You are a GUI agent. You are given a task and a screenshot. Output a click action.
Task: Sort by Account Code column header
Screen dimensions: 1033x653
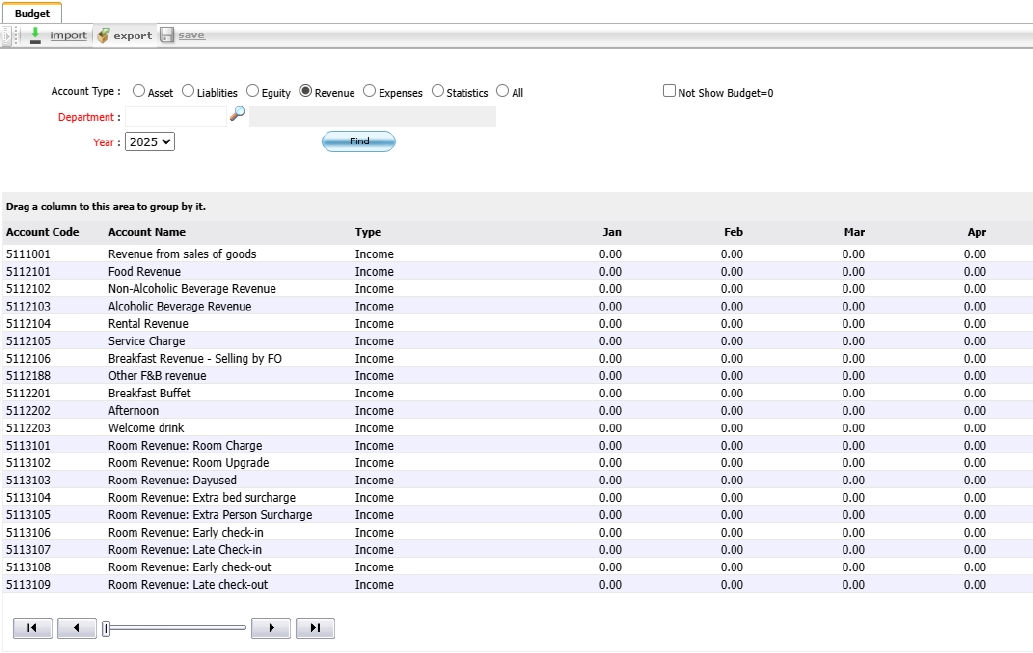[x=42, y=232]
